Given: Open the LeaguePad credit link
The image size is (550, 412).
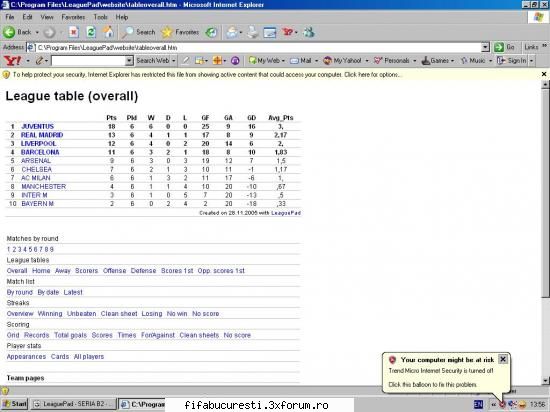Looking at the screenshot, I should tap(286, 213).
